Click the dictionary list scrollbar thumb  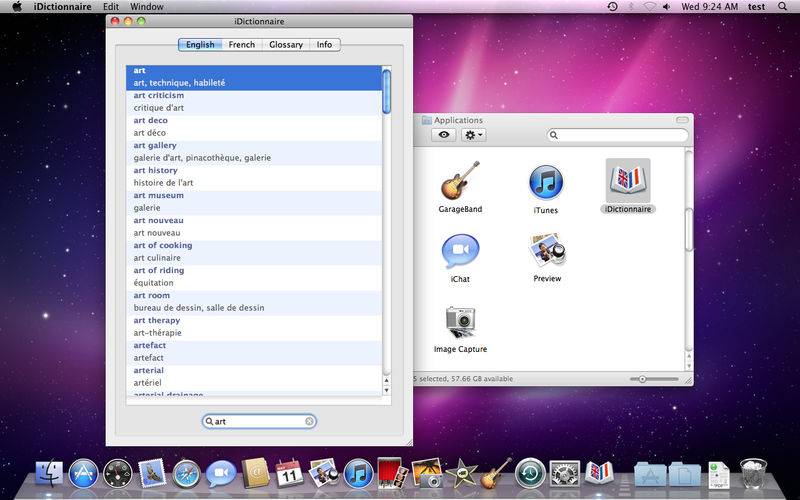pyautogui.click(x=386, y=92)
